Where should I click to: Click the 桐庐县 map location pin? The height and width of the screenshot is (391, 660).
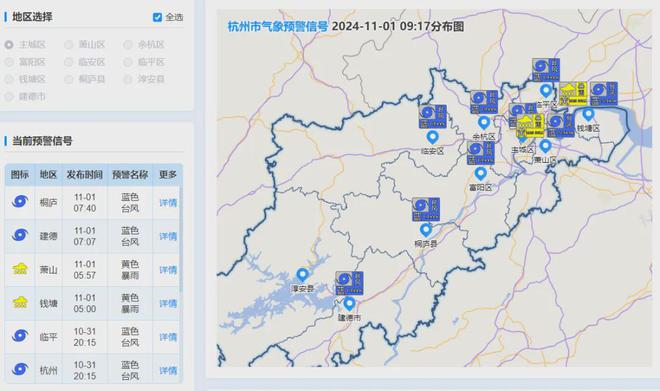click(426, 230)
